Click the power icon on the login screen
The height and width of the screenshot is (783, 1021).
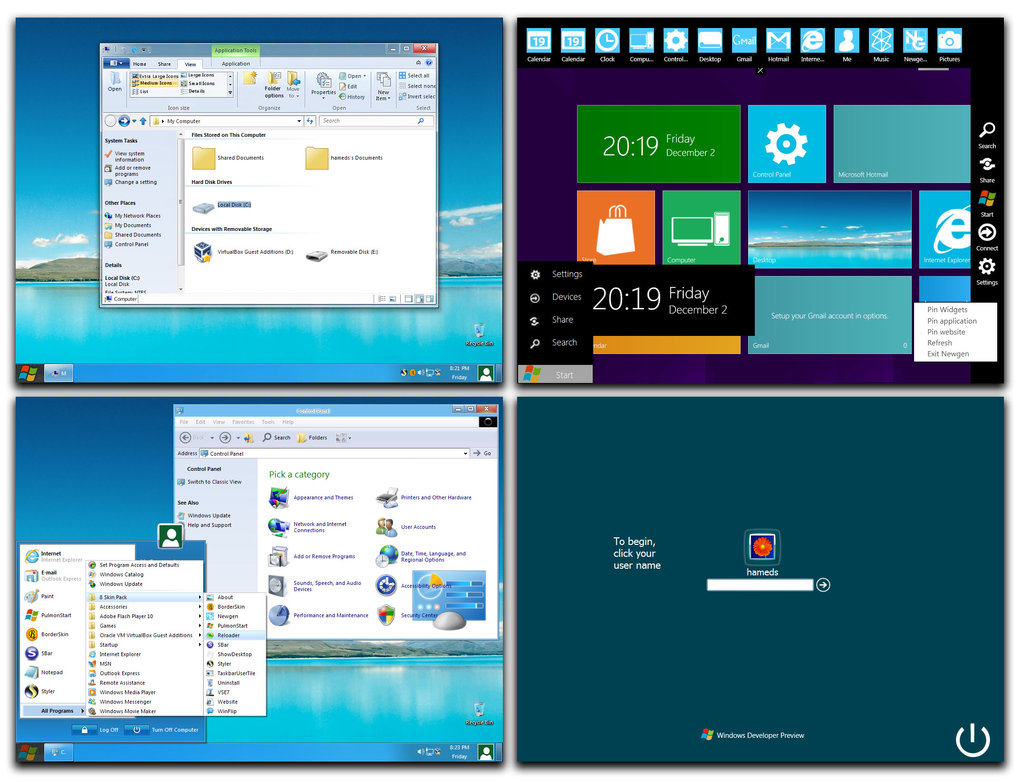[973, 740]
